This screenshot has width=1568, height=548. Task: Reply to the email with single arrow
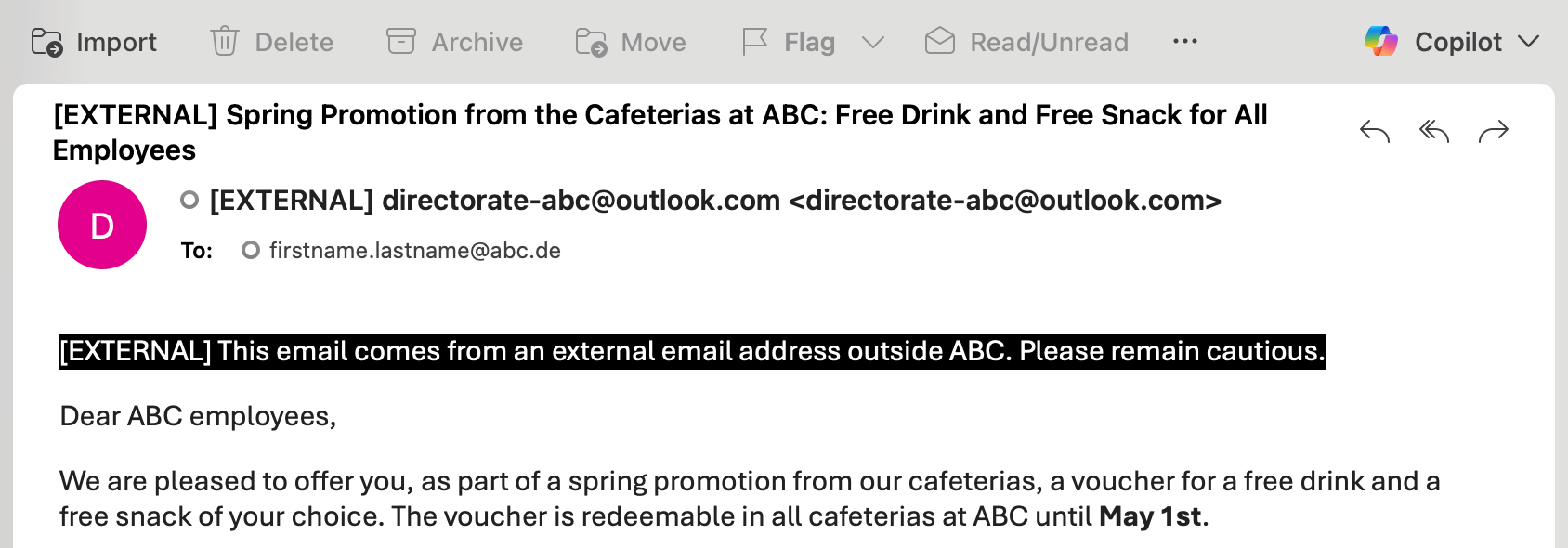tap(1375, 132)
